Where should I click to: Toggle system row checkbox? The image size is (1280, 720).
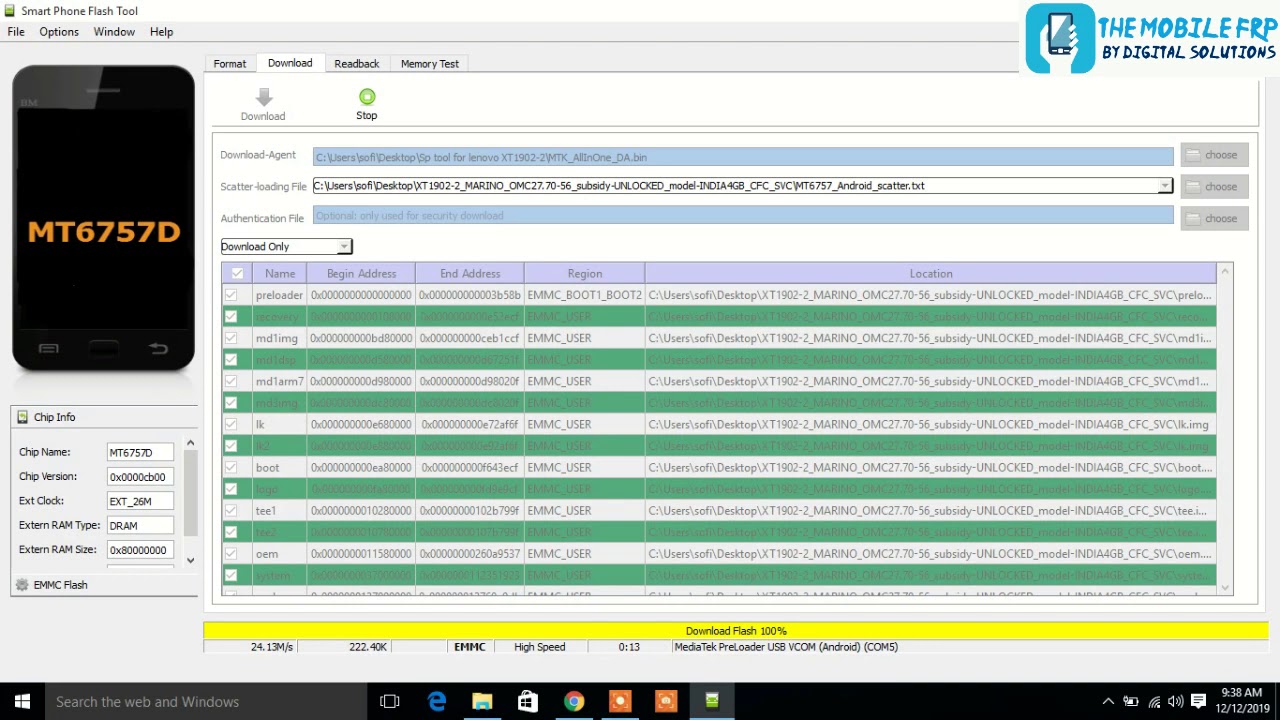[x=231, y=575]
